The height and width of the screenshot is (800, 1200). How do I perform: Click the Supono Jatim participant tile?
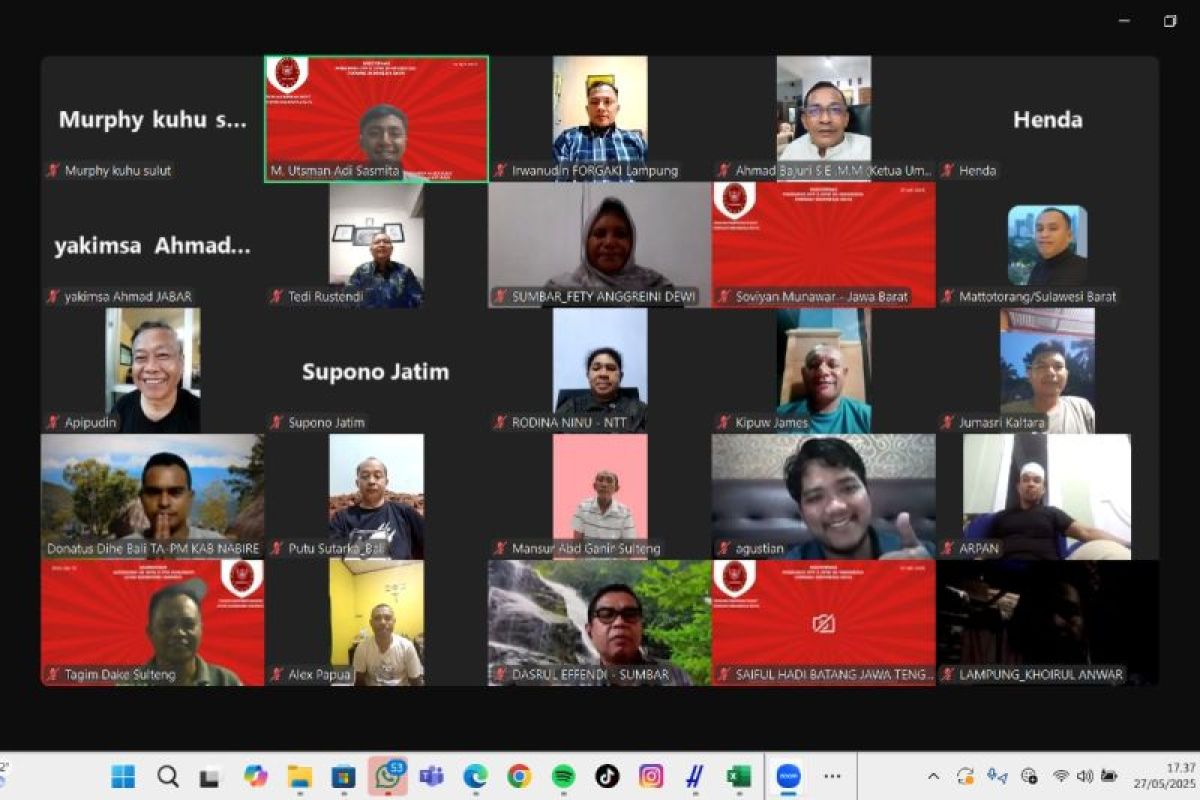[x=376, y=371]
